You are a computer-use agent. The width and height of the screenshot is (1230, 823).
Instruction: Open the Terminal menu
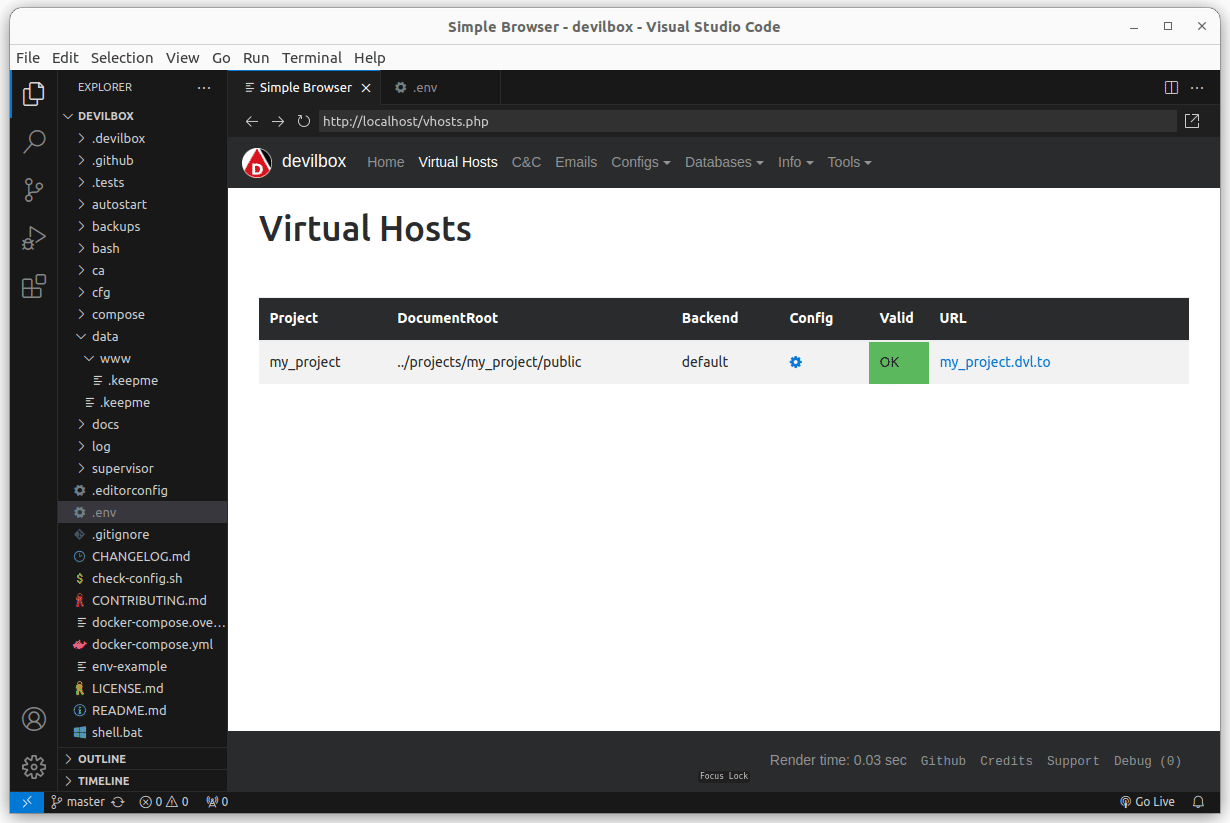(311, 58)
